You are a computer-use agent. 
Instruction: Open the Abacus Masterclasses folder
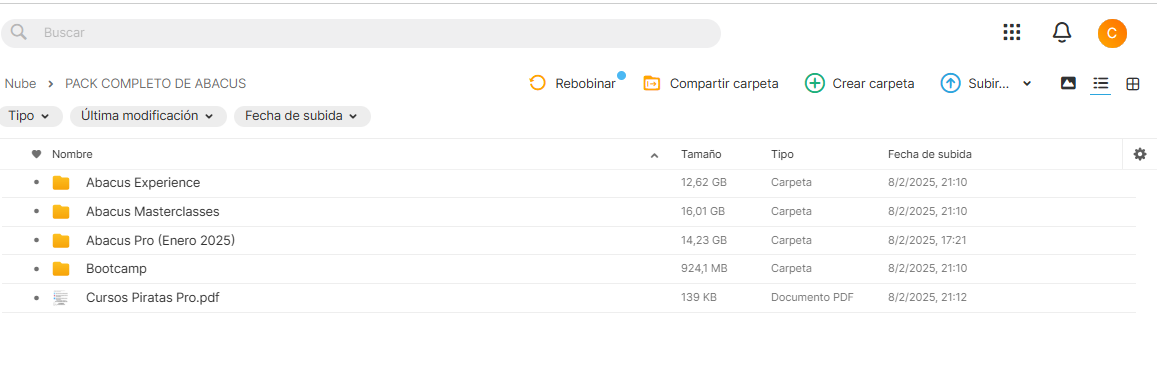(153, 212)
